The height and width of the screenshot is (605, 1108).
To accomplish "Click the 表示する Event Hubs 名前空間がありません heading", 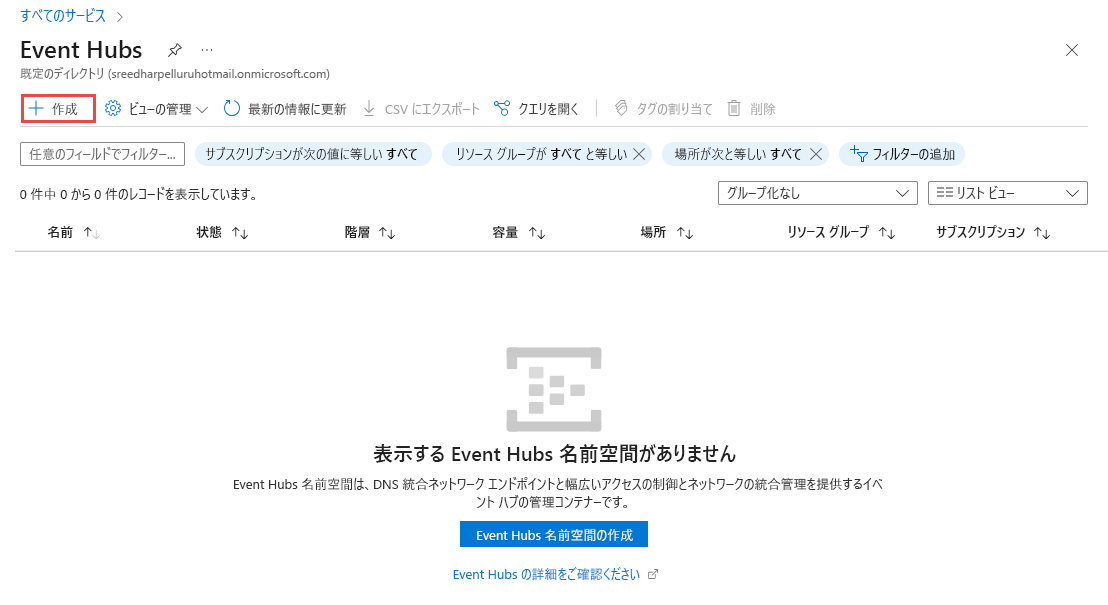I will coord(555,454).
